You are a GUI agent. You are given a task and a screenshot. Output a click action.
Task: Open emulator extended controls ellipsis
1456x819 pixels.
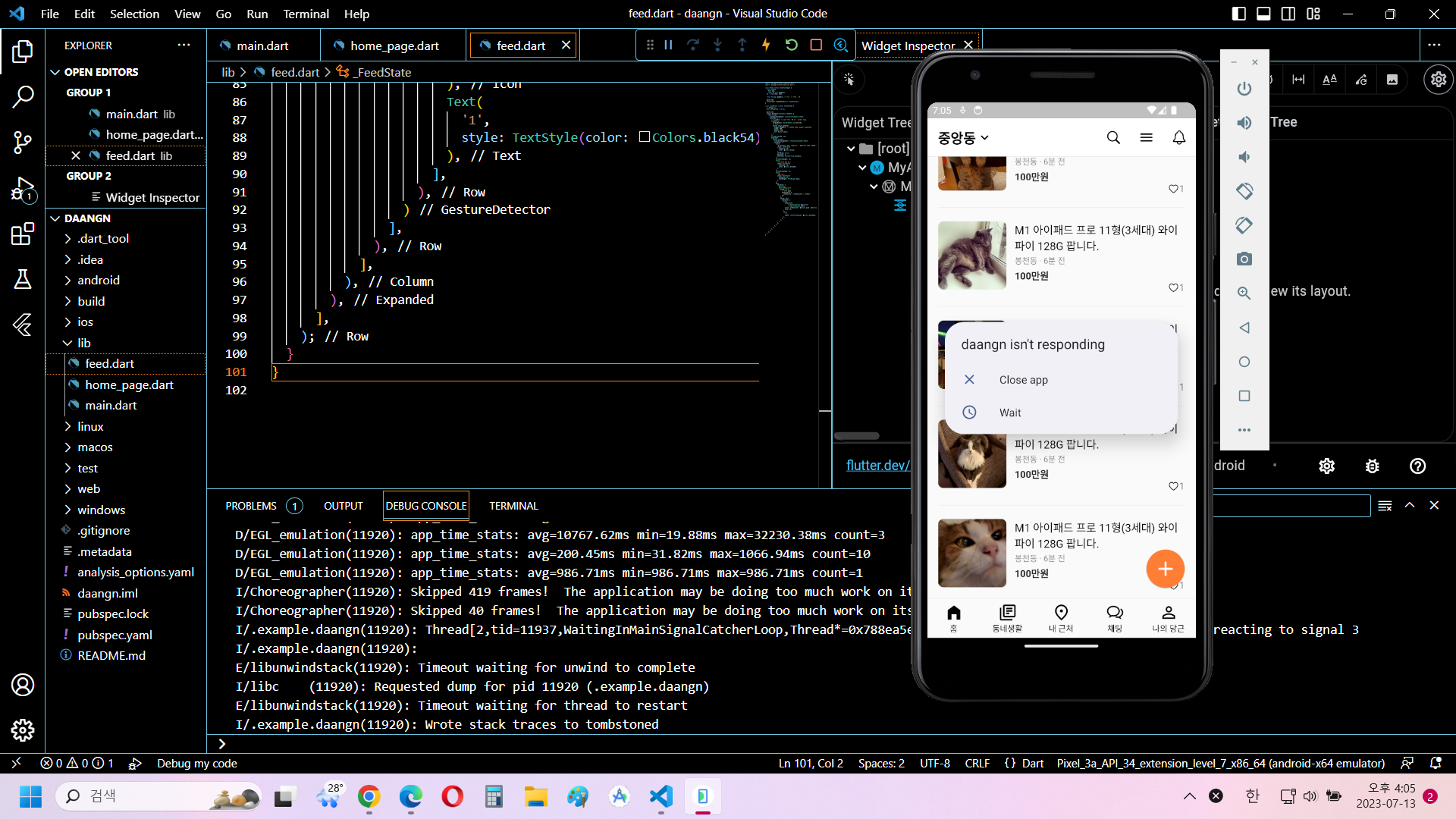[1244, 430]
